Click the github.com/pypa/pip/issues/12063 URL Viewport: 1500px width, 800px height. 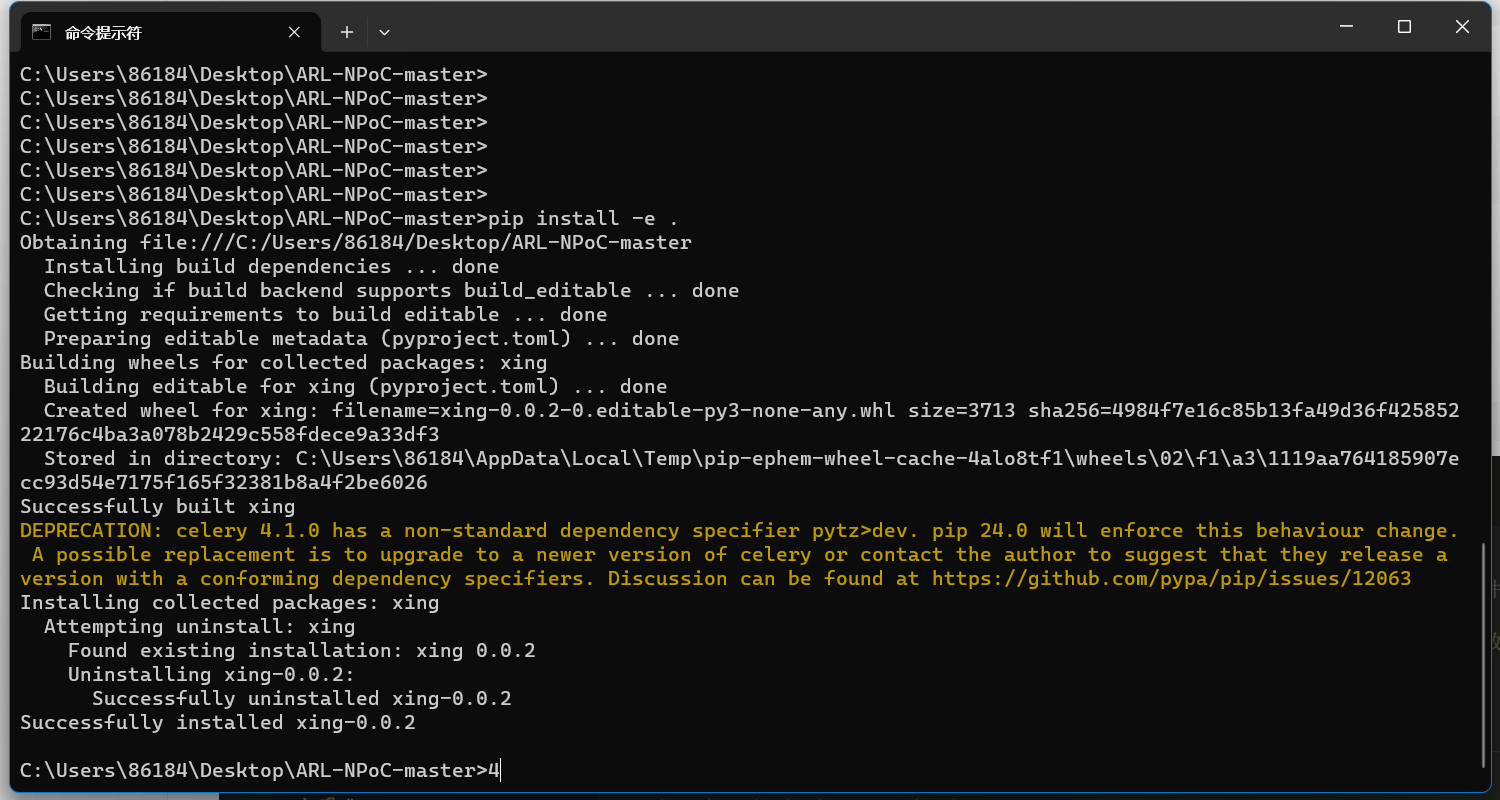click(x=1171, y=579)
